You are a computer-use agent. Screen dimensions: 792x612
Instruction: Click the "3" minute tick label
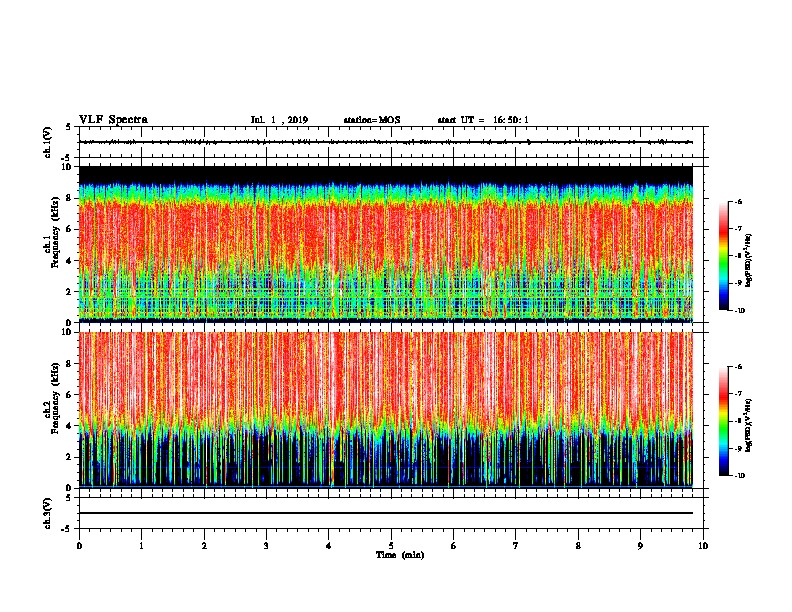266,546
